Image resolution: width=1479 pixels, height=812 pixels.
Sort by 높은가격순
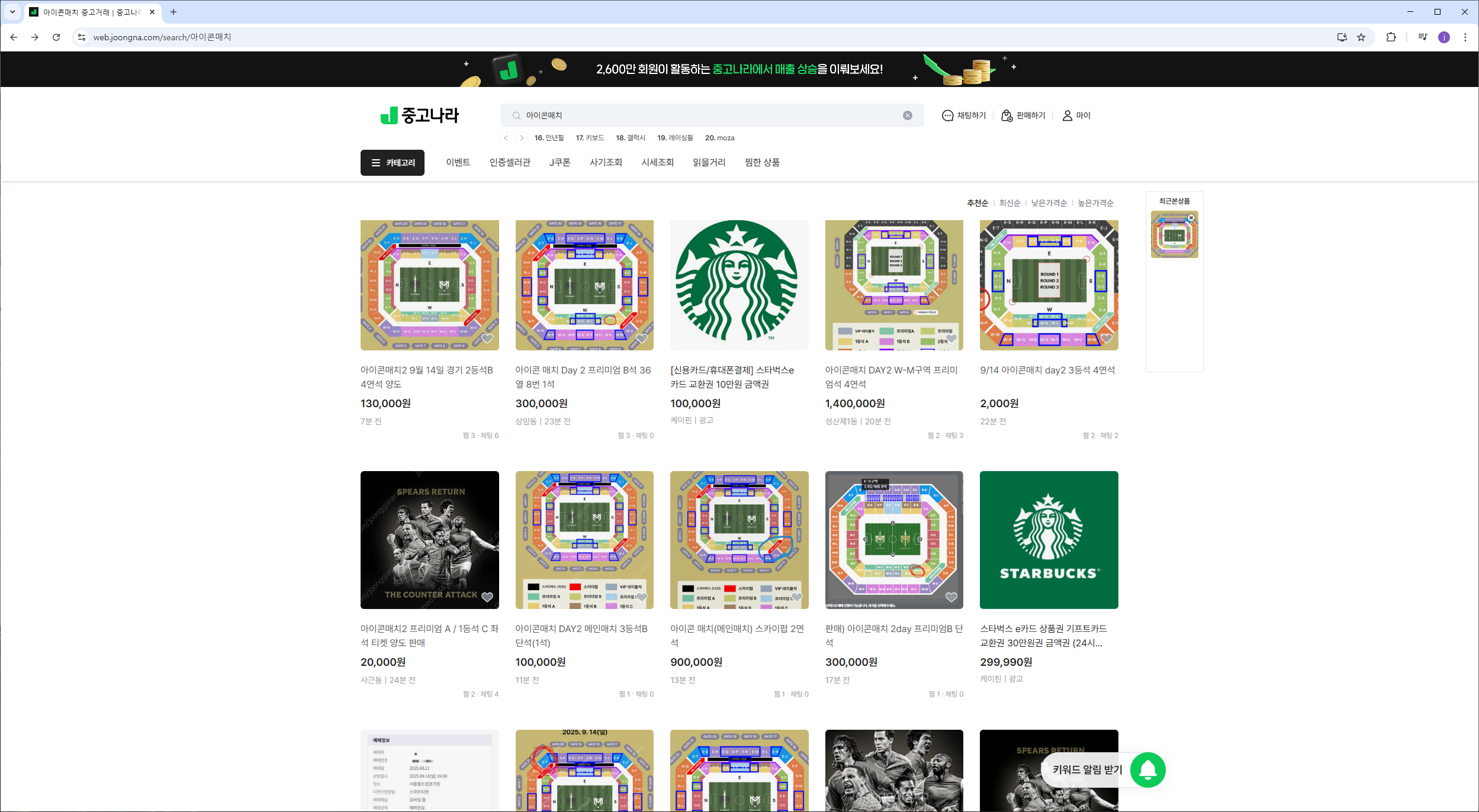(1095, 203)
